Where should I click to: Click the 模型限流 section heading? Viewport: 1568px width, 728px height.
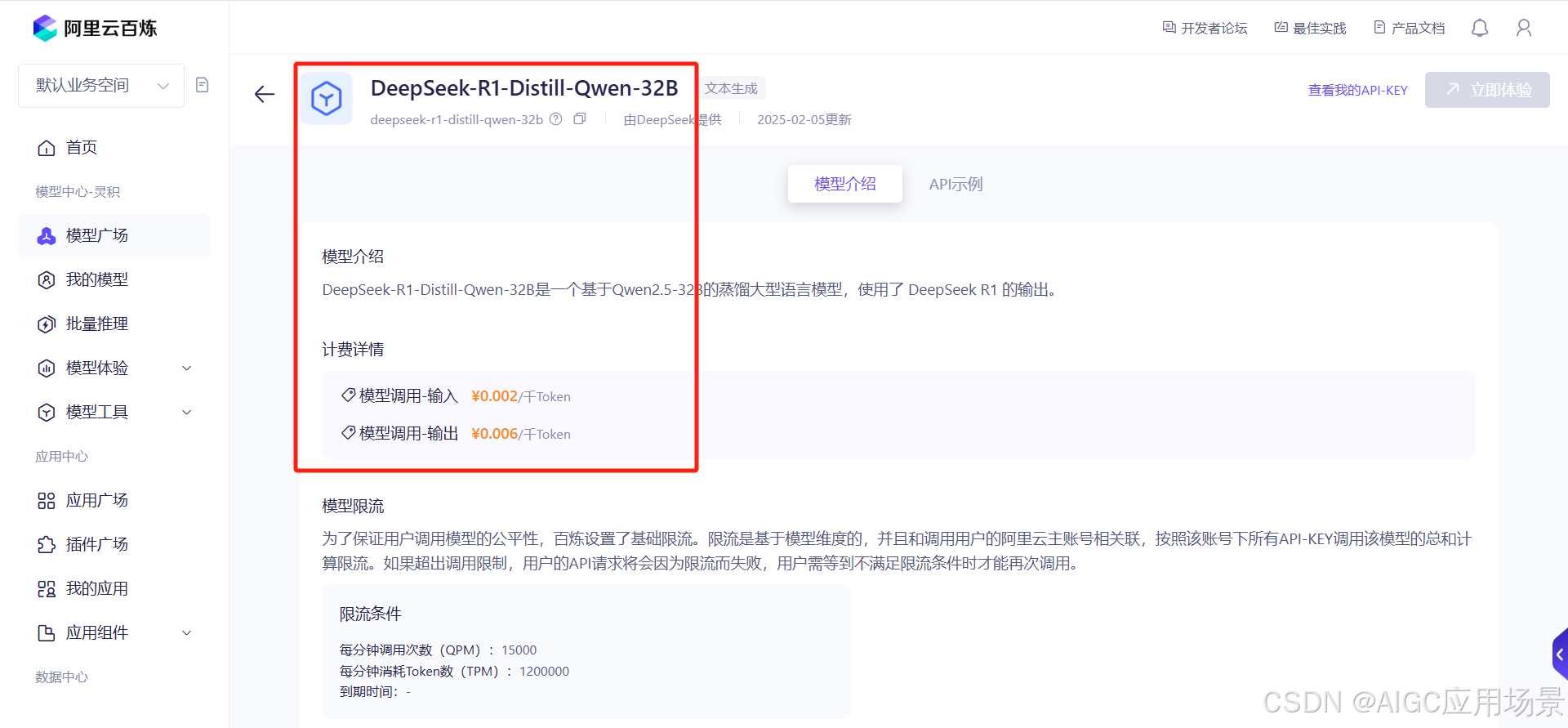click(x=353, y=507)
